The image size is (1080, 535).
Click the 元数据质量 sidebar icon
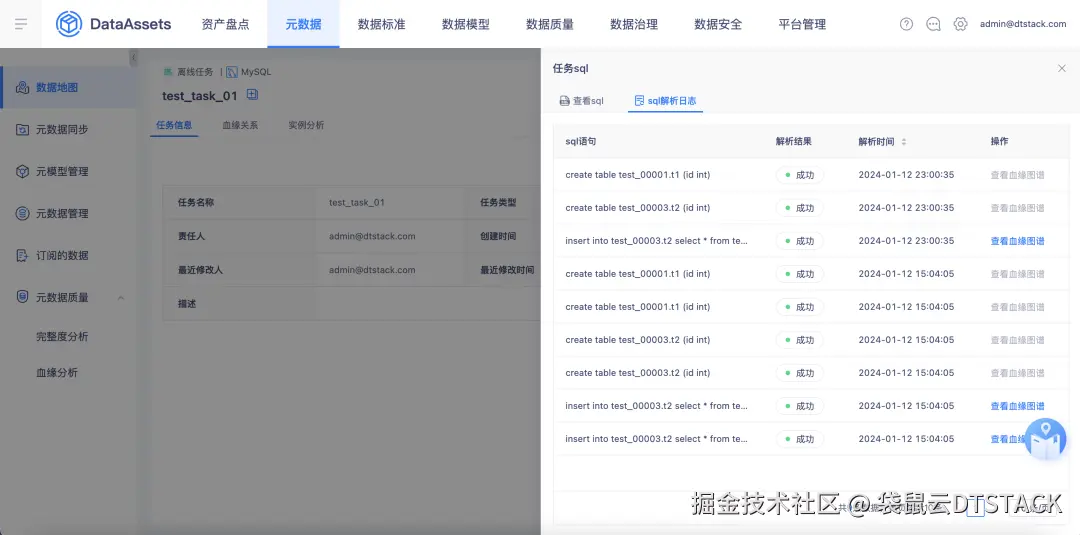[x=22, y=297]
